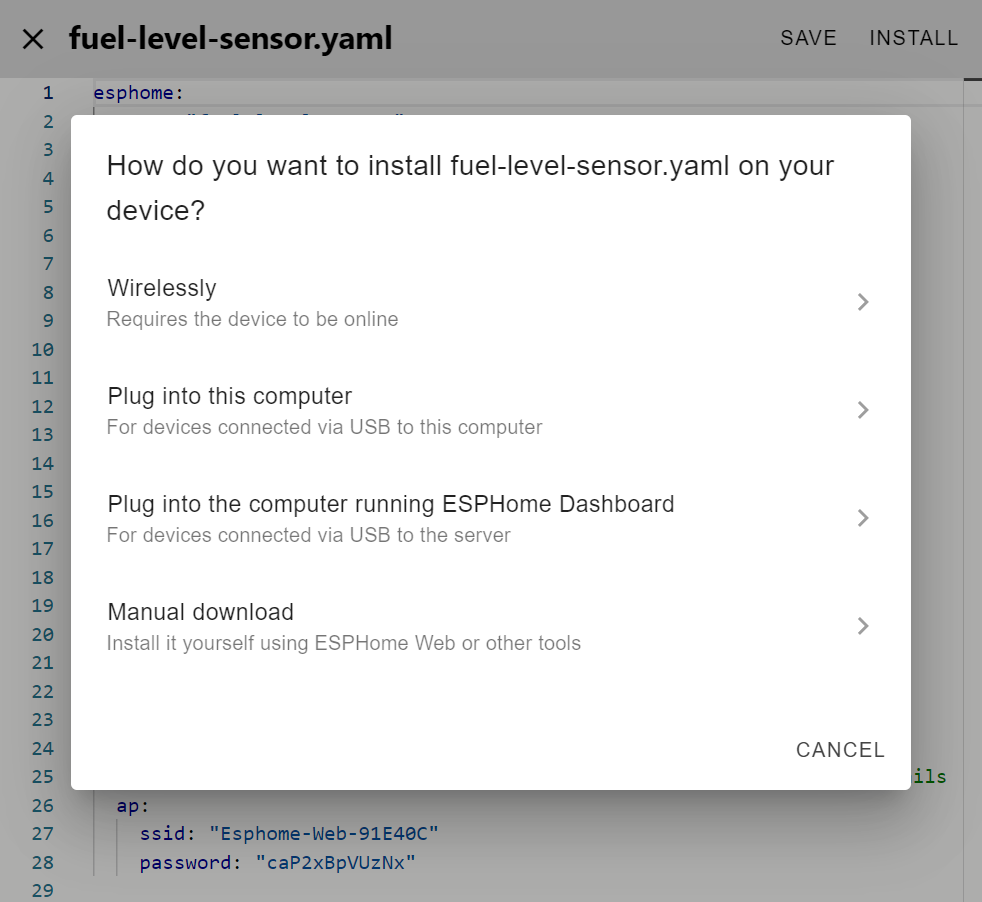This screenshot has width=982, height=902.
Task: Click the ssid line with Esphome-Web-91E40C
Action: point(288,833)
